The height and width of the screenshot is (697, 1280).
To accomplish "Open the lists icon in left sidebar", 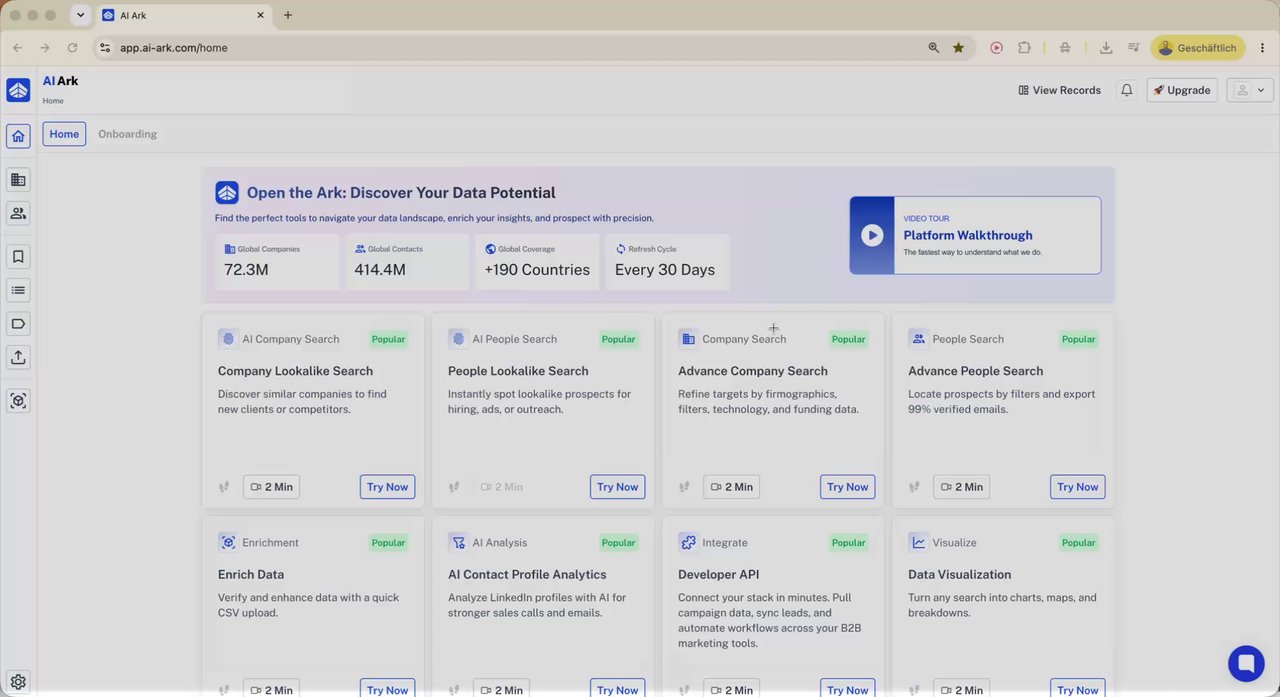I will tap(18, 290).
